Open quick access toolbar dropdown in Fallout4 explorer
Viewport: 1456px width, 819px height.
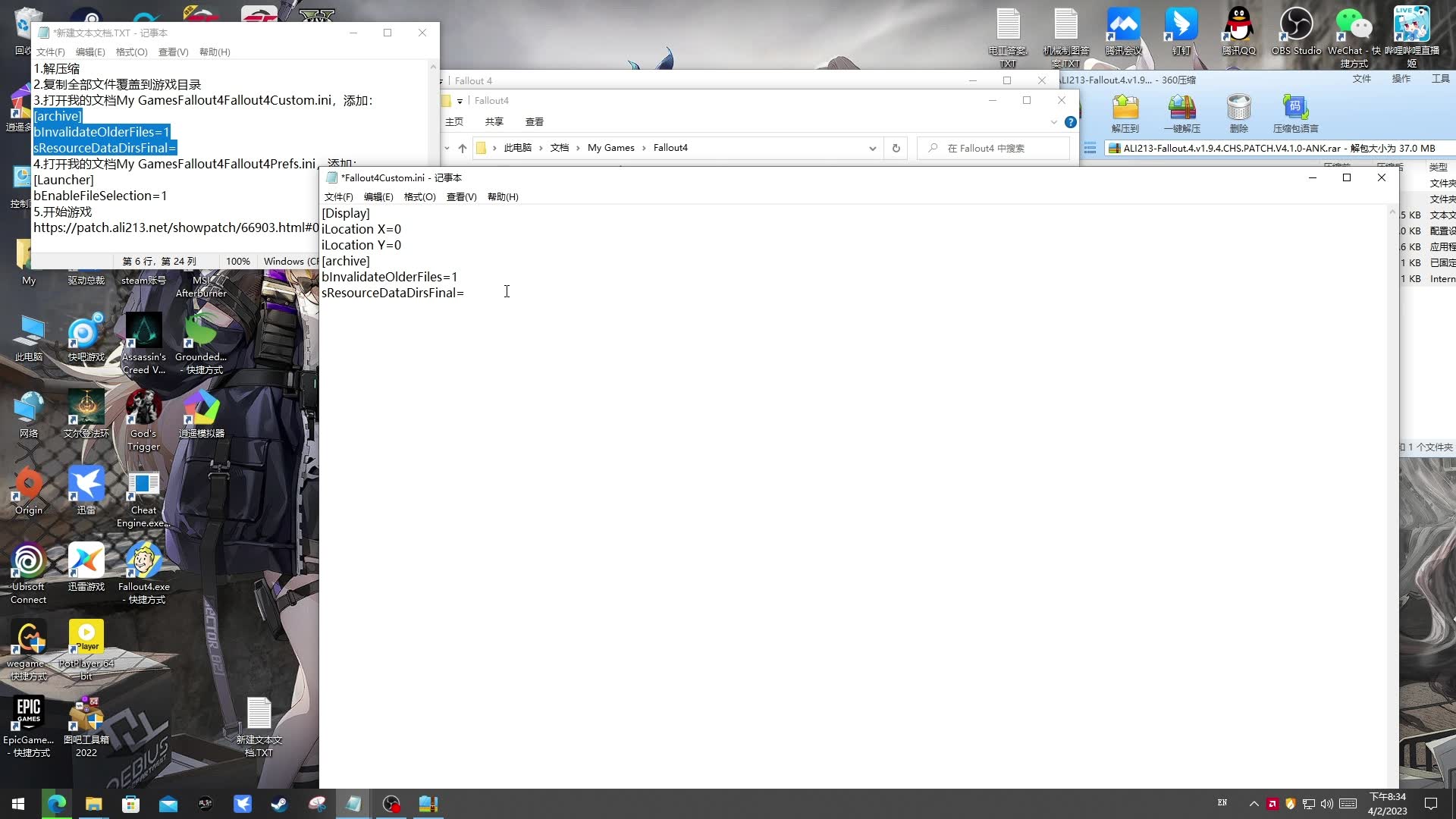pos(460,101)
